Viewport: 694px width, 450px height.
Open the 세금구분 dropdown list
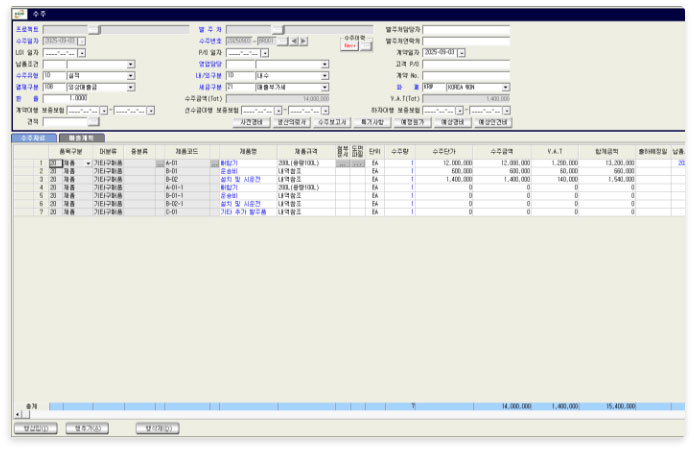[x=324, y=87]
